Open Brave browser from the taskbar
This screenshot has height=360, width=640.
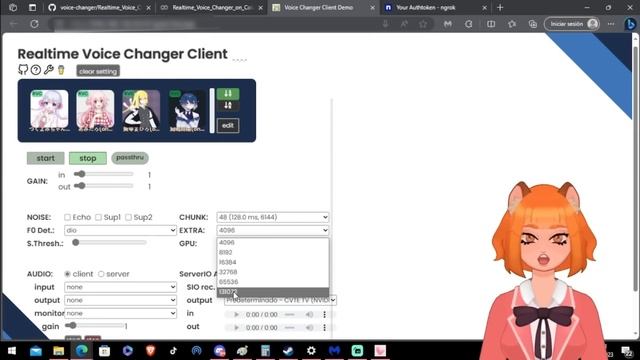point(151,351)
